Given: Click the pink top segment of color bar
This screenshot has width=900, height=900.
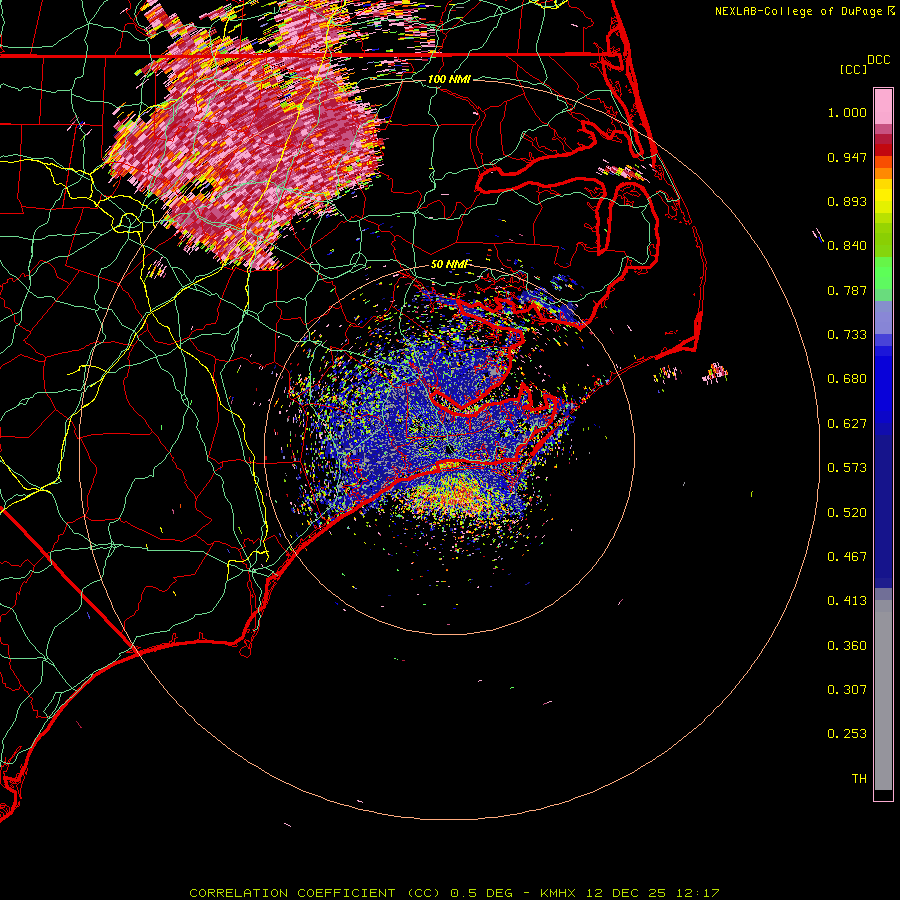Looking at the screenshot, I should point(883,106).
